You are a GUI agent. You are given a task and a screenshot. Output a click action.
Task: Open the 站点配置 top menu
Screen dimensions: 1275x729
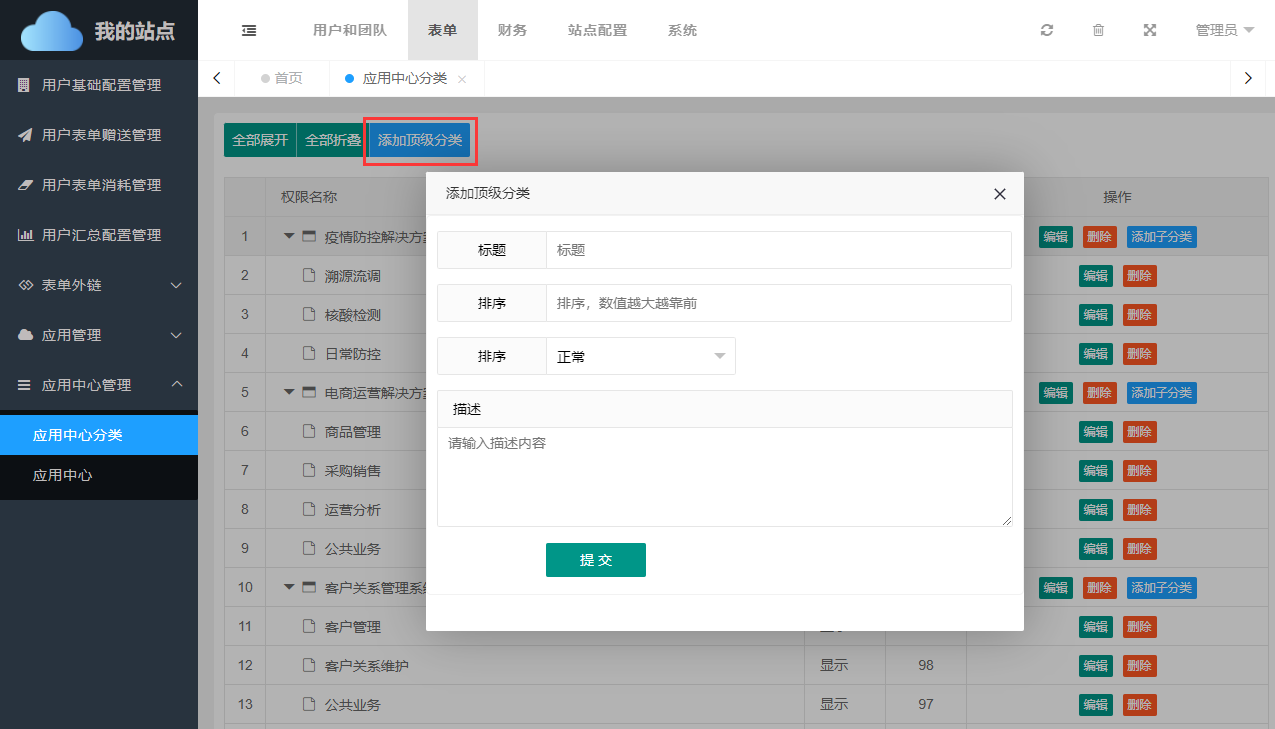tap(597, 30)
